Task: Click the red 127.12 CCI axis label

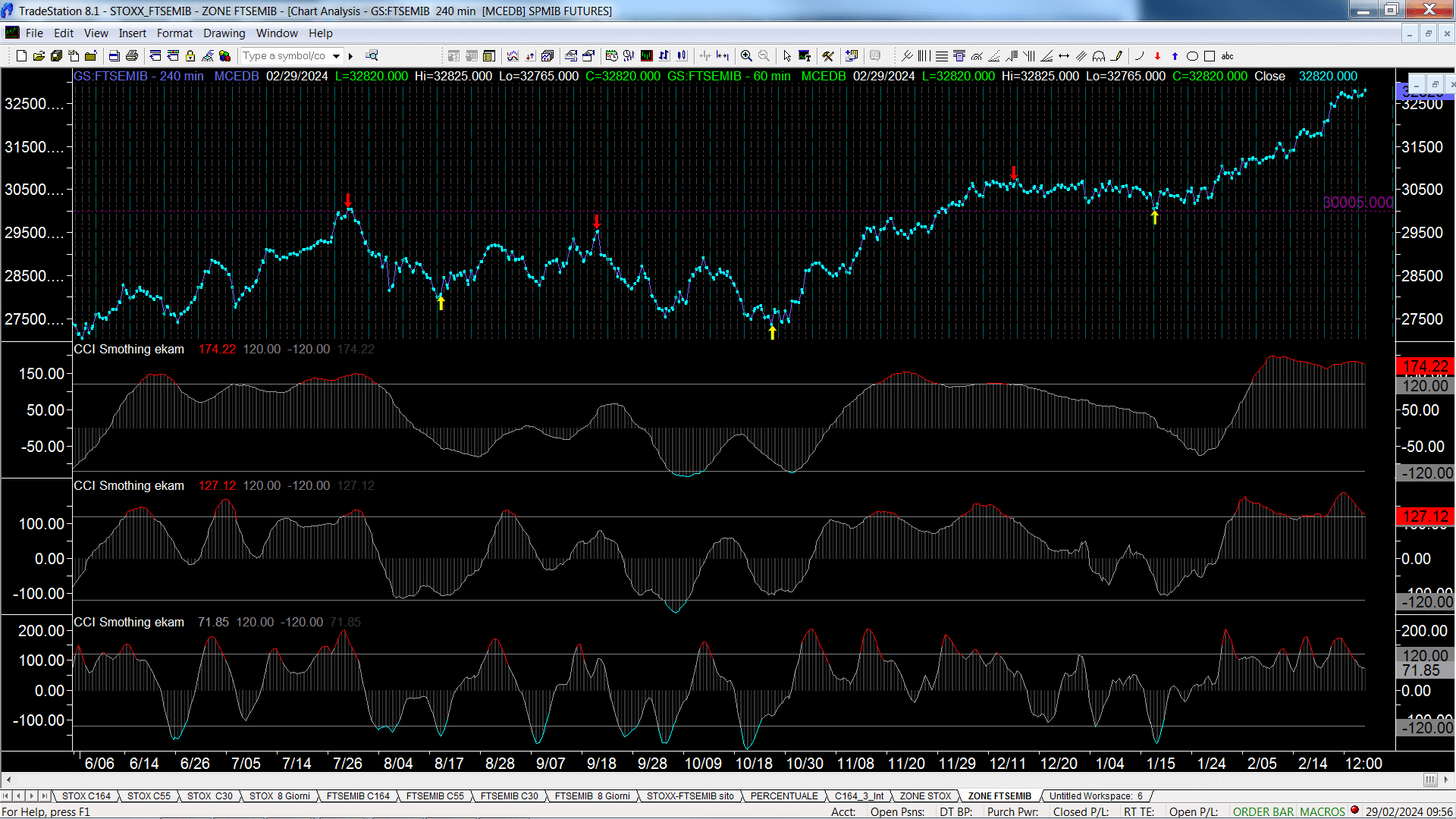Action: coord(1425,516)
